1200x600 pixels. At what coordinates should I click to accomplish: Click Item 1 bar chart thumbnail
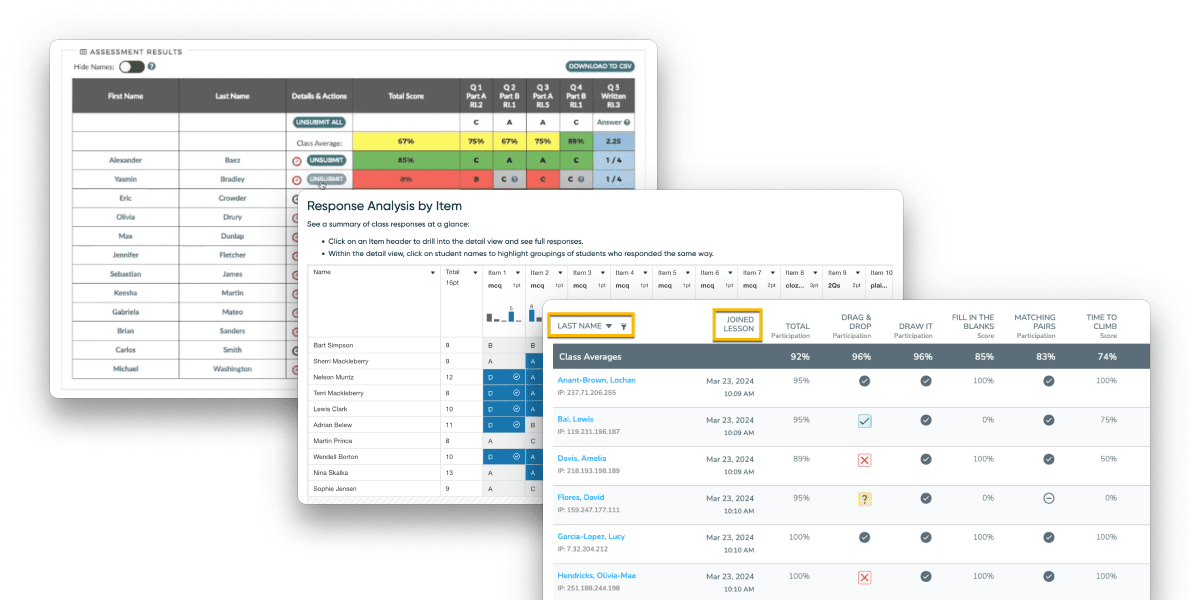505,313
